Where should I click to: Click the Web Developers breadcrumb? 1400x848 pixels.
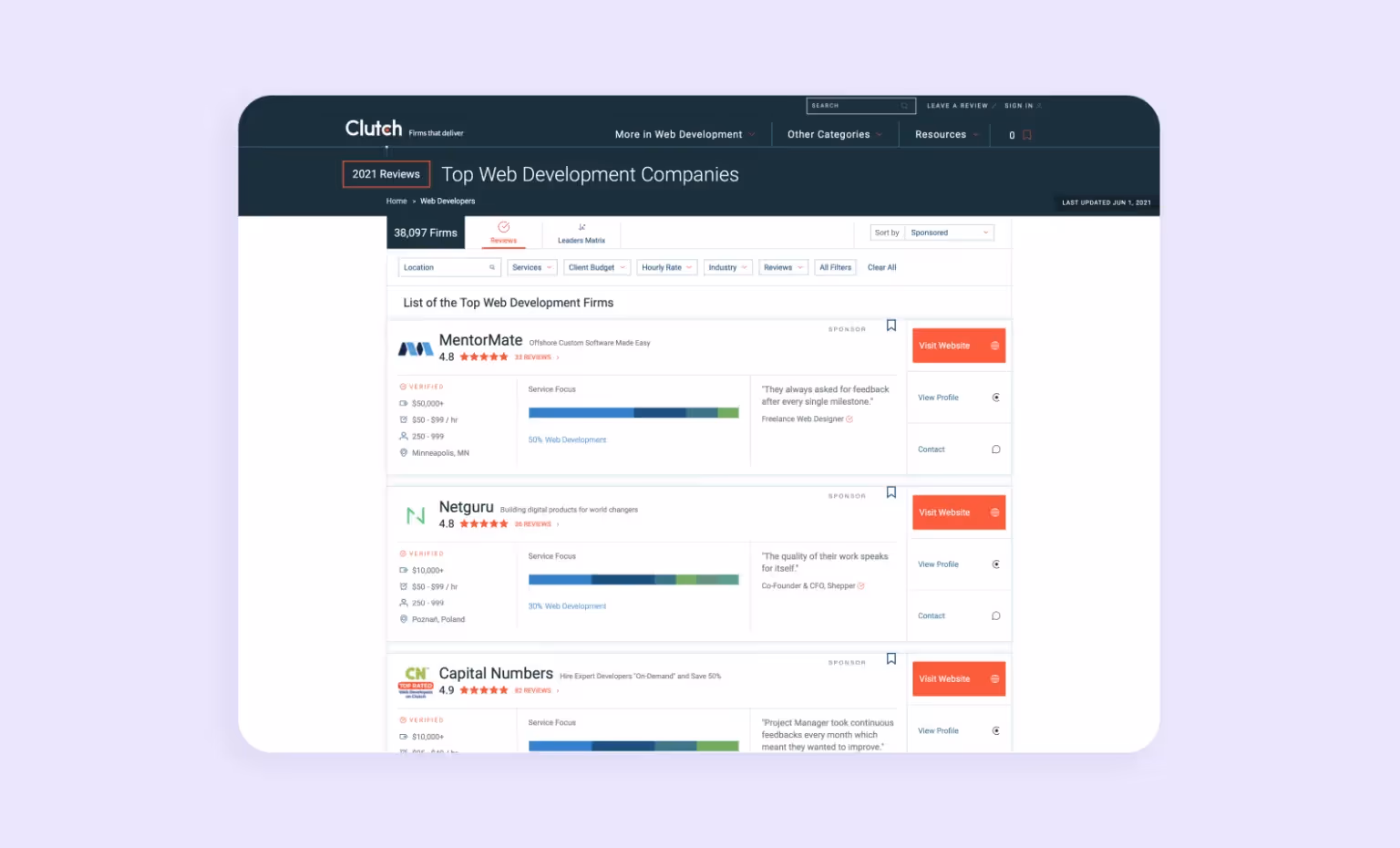coord(448,202)
